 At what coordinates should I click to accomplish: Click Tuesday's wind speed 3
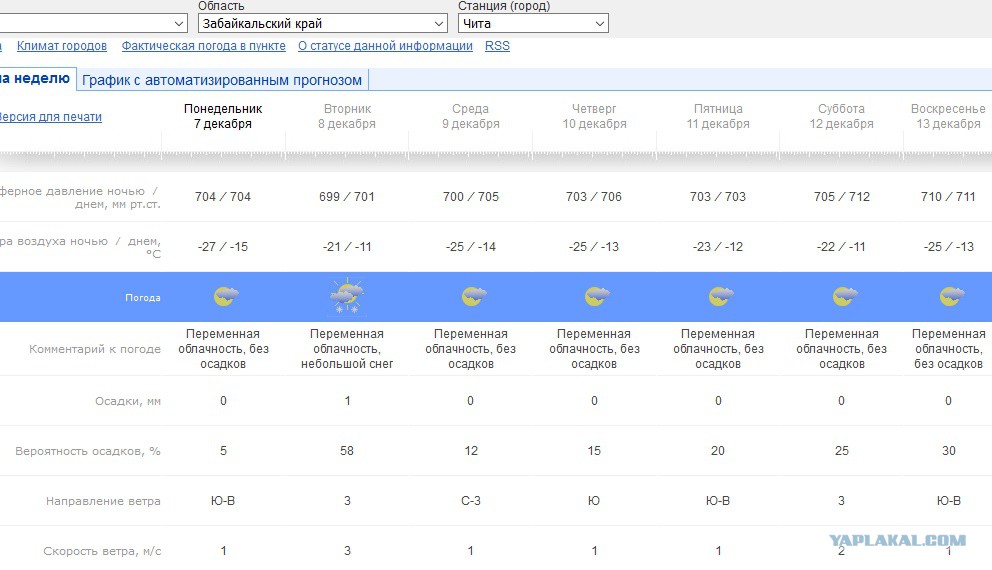pos(347,550)
